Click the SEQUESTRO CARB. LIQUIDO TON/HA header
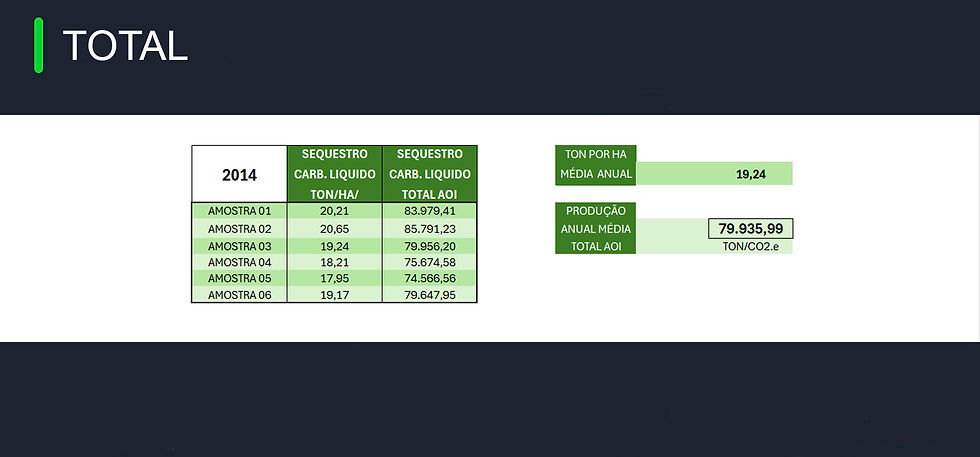The height and width of the screenshot is (457, 980). [x=334, y=174]
